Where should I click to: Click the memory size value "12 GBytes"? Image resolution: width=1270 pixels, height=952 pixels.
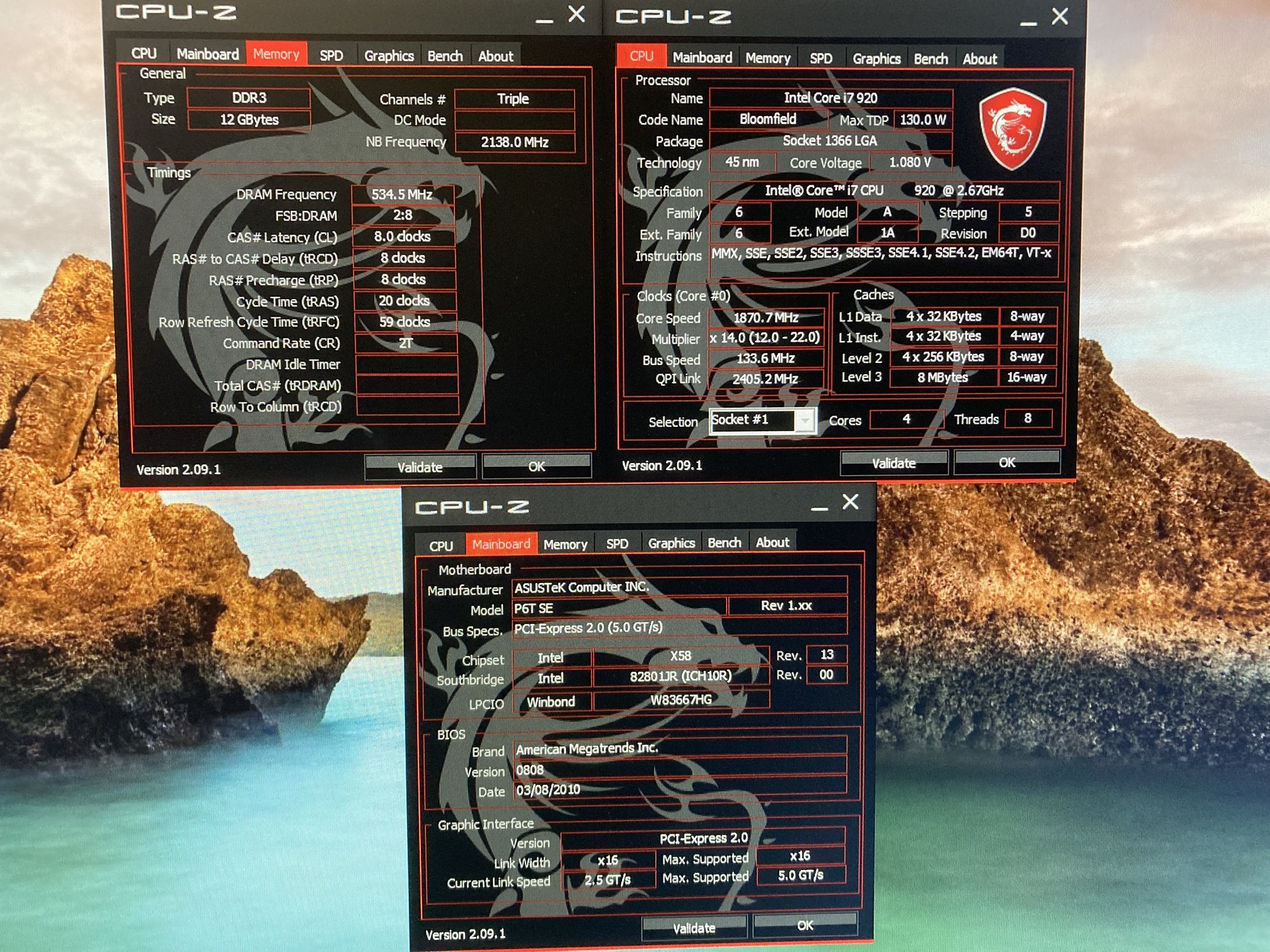[x=249, y=119]
